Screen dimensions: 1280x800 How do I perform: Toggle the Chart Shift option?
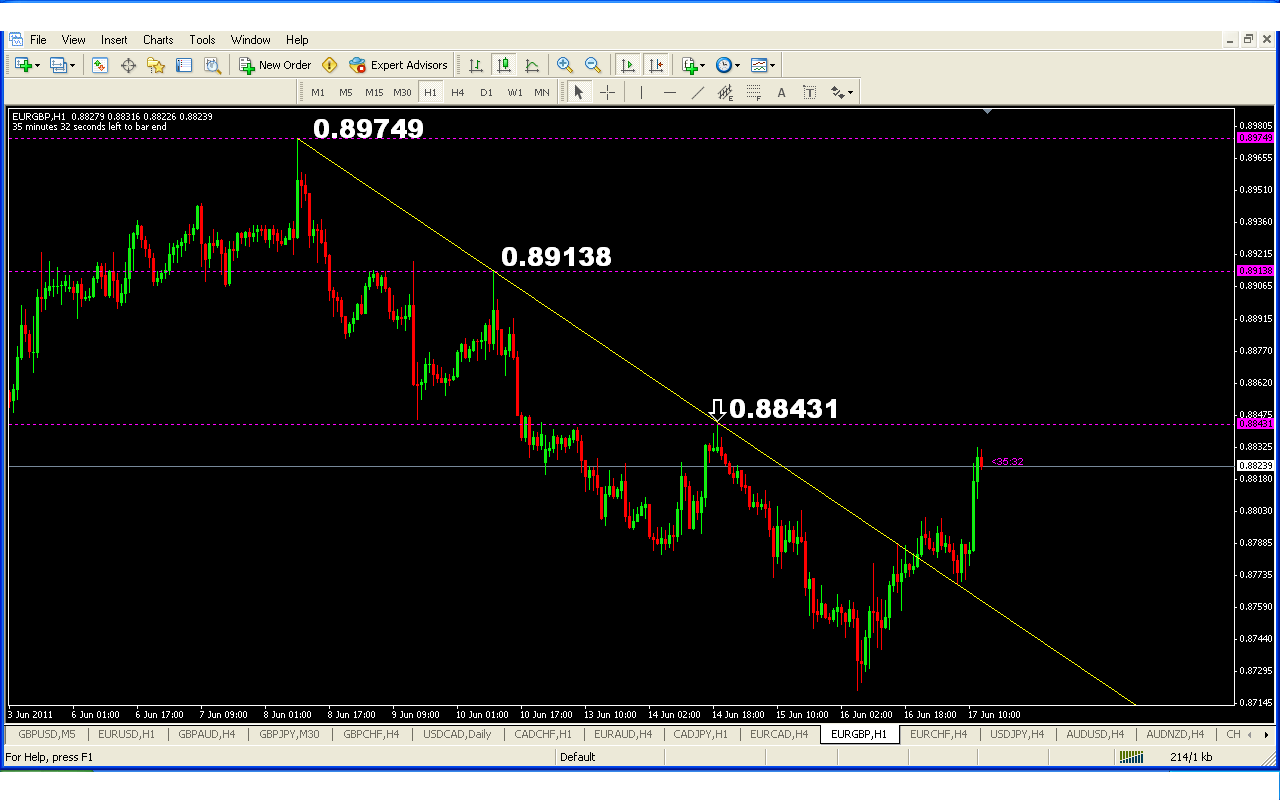tap(656, 65)
